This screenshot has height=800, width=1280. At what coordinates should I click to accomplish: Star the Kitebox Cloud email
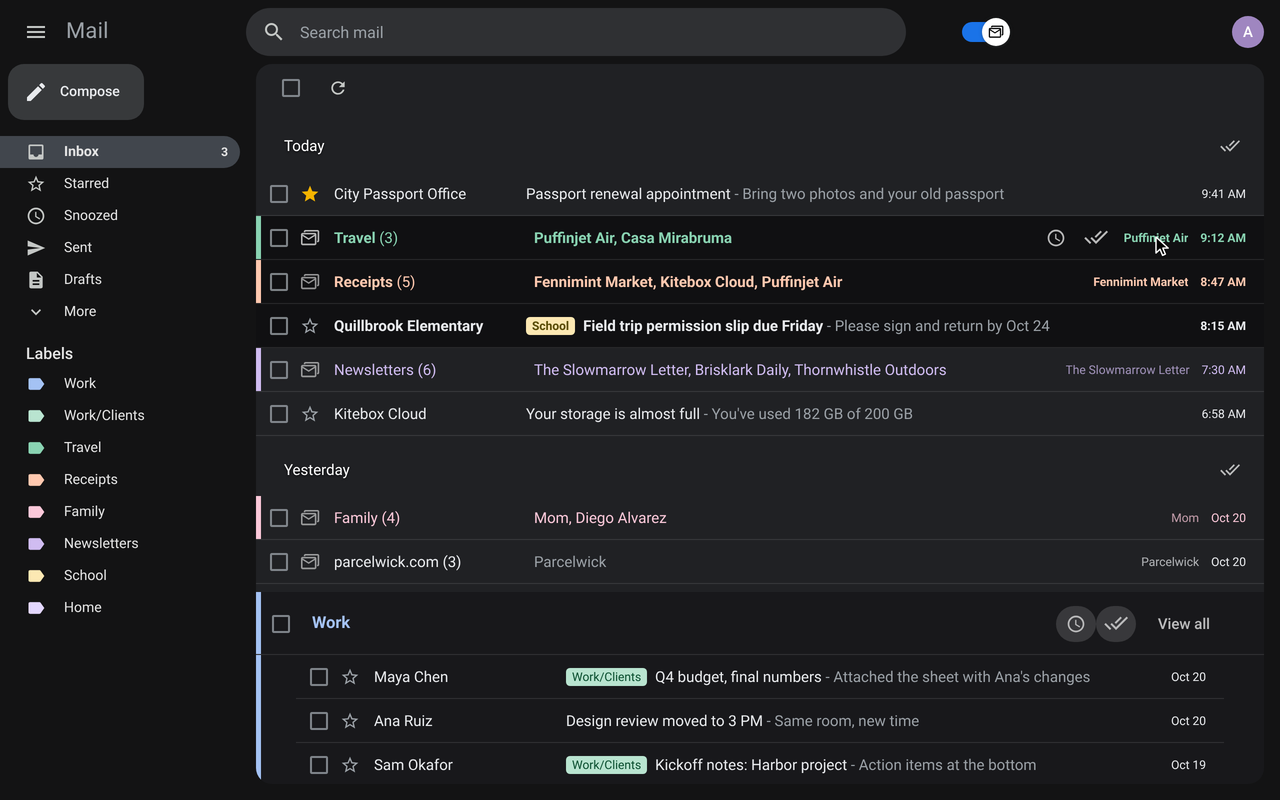[x=310, y=414]
